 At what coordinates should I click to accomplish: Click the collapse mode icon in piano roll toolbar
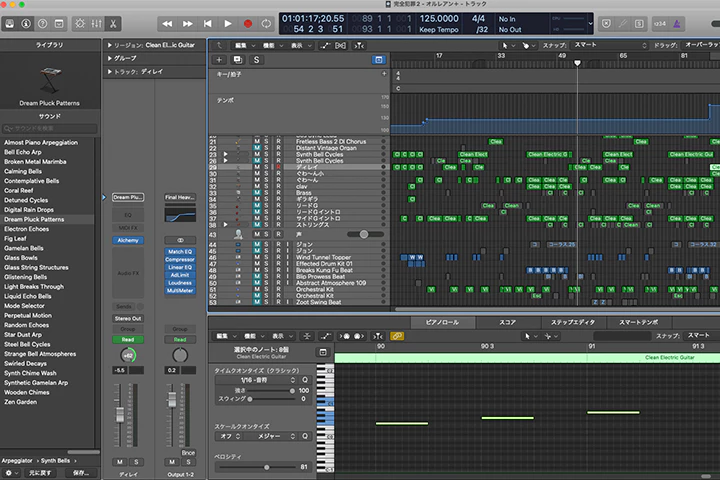(307, 336)
